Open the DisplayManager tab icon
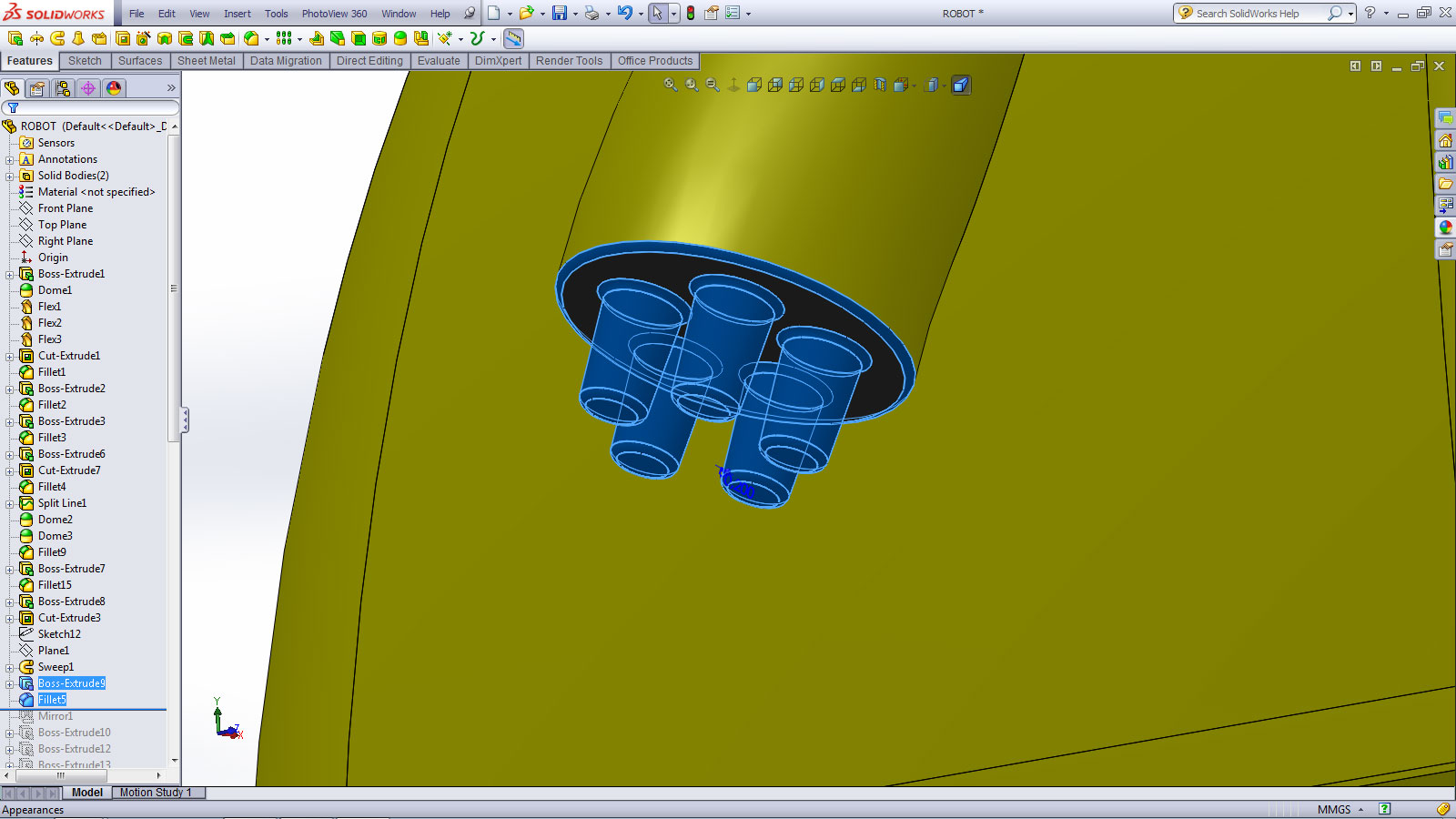The width and height of the screenshot is (1456, 819). (x=114, y=88)
